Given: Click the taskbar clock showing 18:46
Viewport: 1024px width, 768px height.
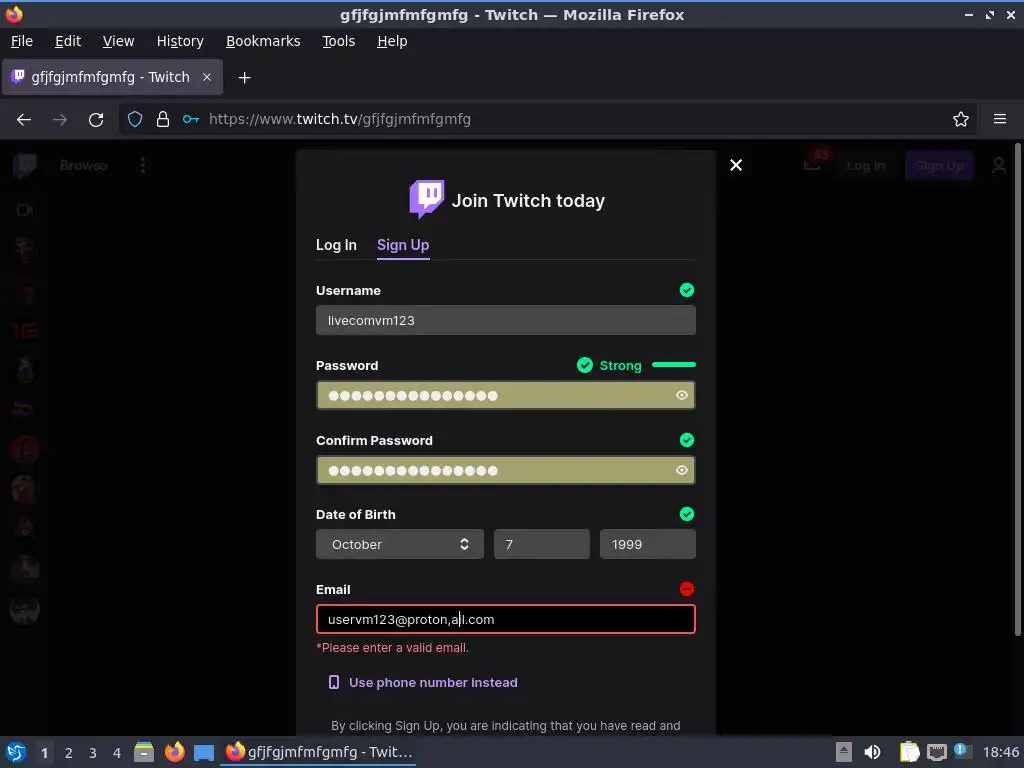Looking at the screenshot, I should [1000, 752].
